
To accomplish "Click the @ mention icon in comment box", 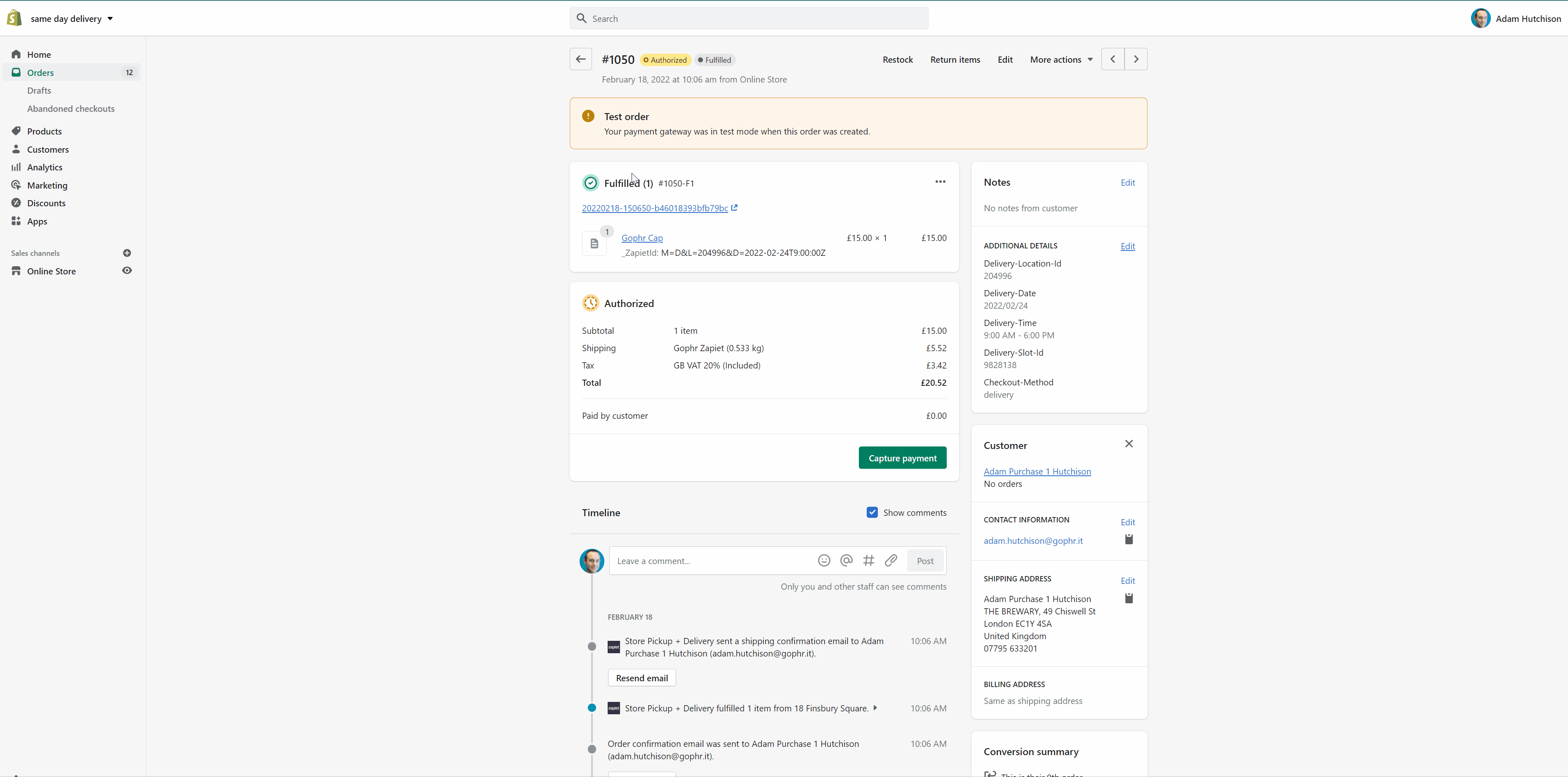I will point(846,560).
